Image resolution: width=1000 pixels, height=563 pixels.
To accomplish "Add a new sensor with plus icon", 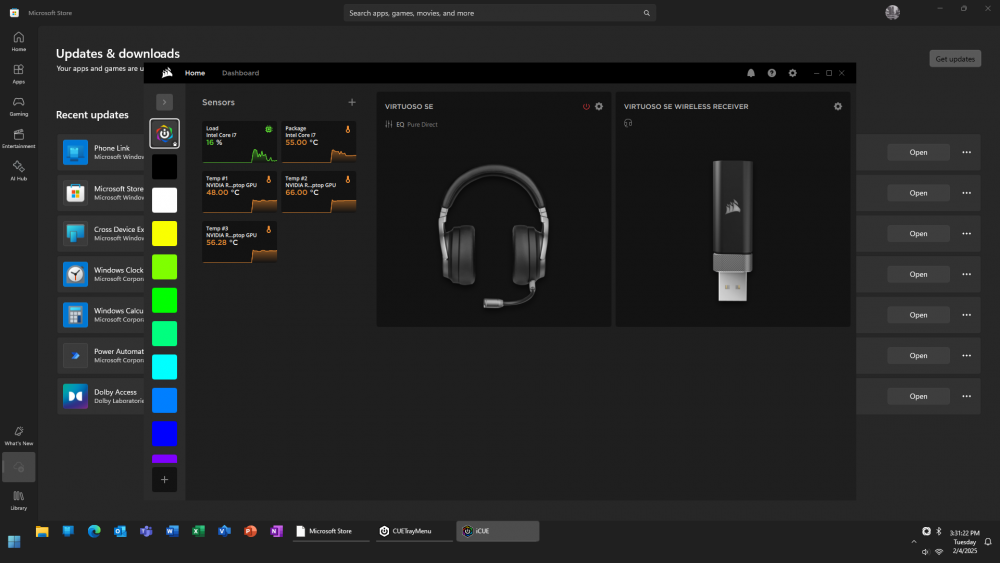I will point(351,102).
